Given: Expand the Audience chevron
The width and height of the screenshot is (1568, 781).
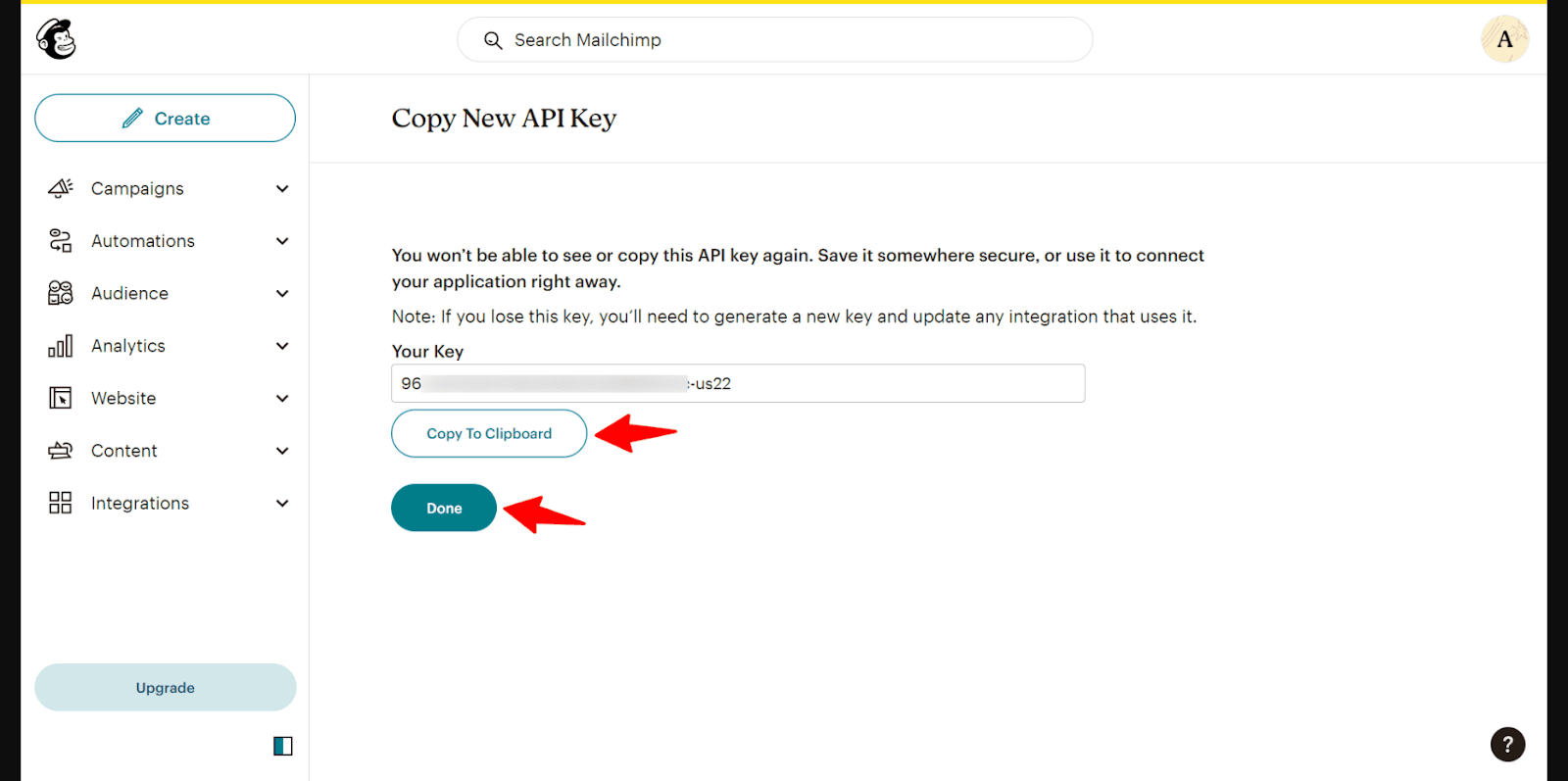Looking at the screenshot, I should (282, 293).
